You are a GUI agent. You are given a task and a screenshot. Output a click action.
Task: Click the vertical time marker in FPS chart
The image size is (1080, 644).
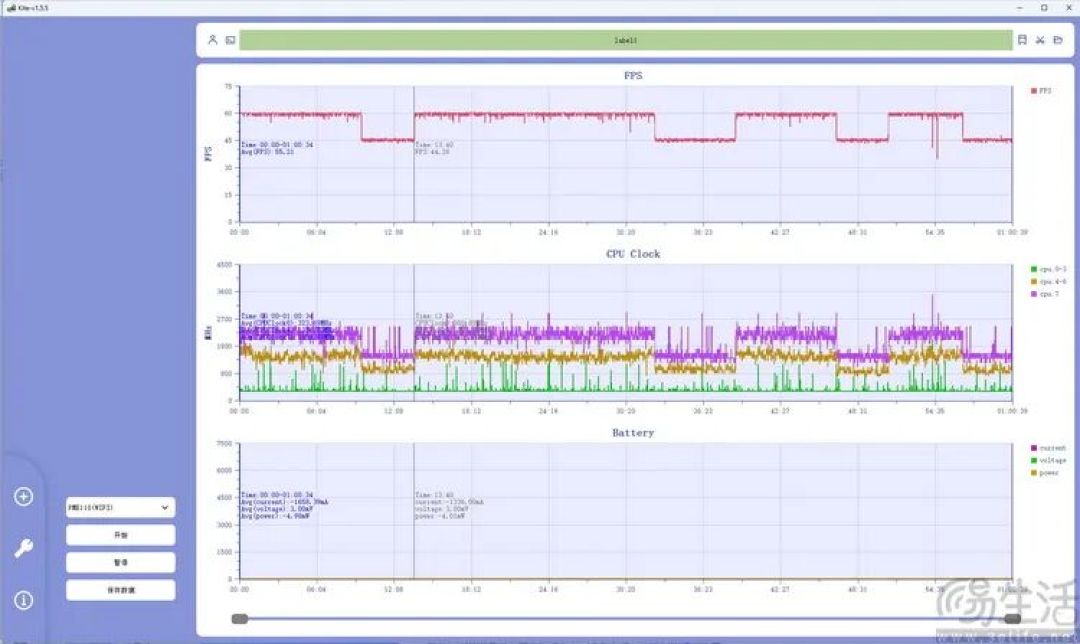(414, 154)
